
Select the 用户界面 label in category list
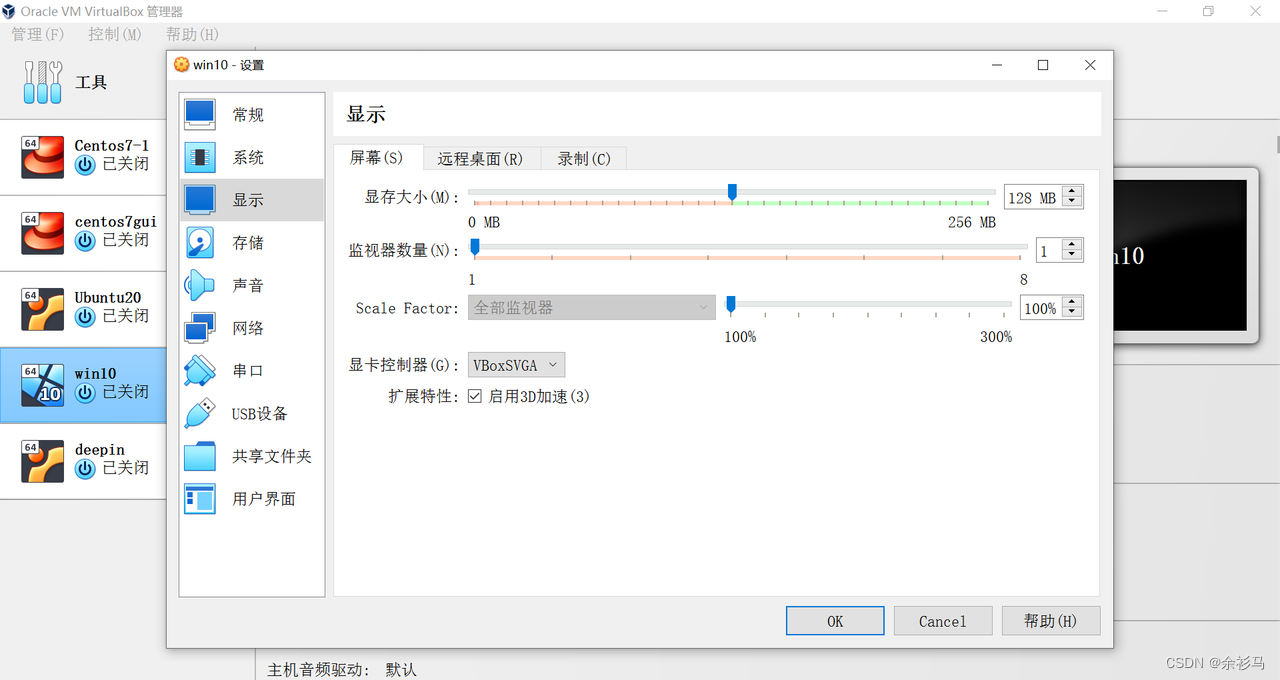click(x=264, y=499)
